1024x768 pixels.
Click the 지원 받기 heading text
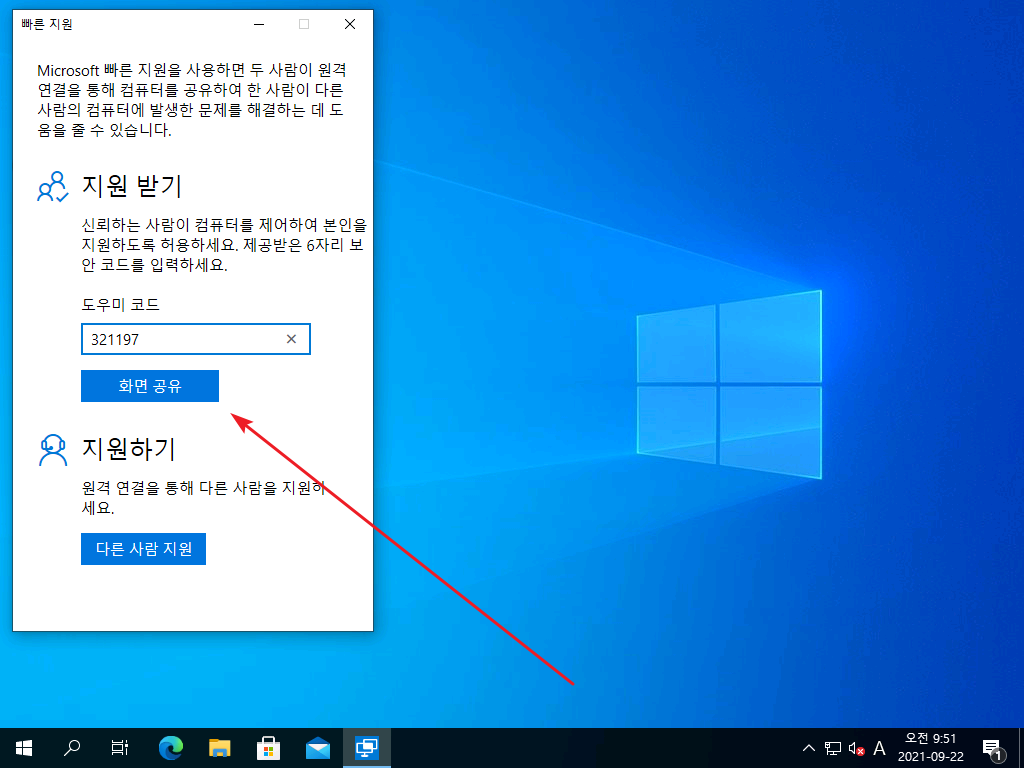tap(131, 186)
